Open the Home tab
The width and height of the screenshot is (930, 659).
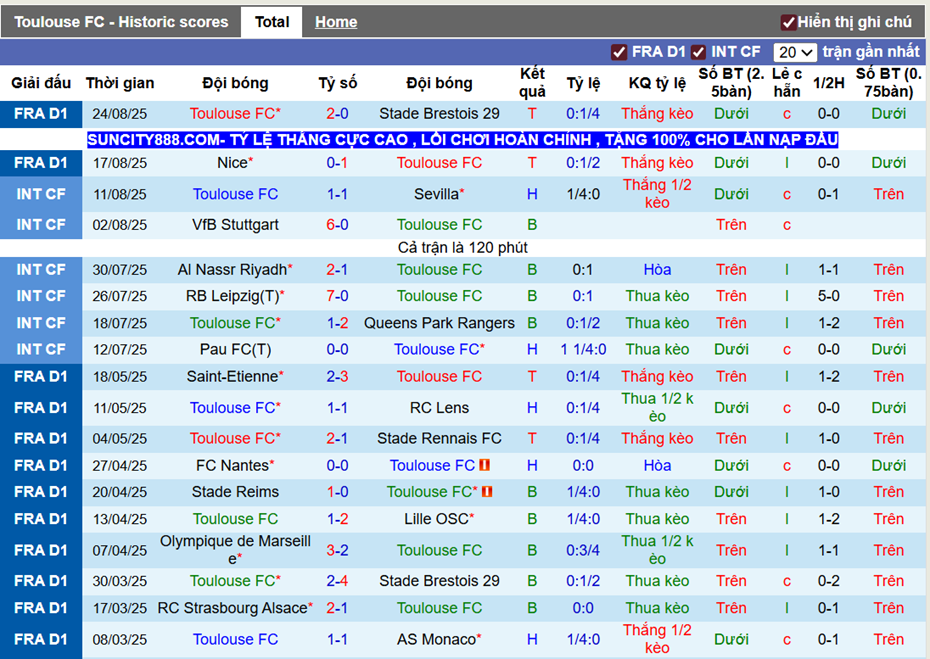pos(336,22)
